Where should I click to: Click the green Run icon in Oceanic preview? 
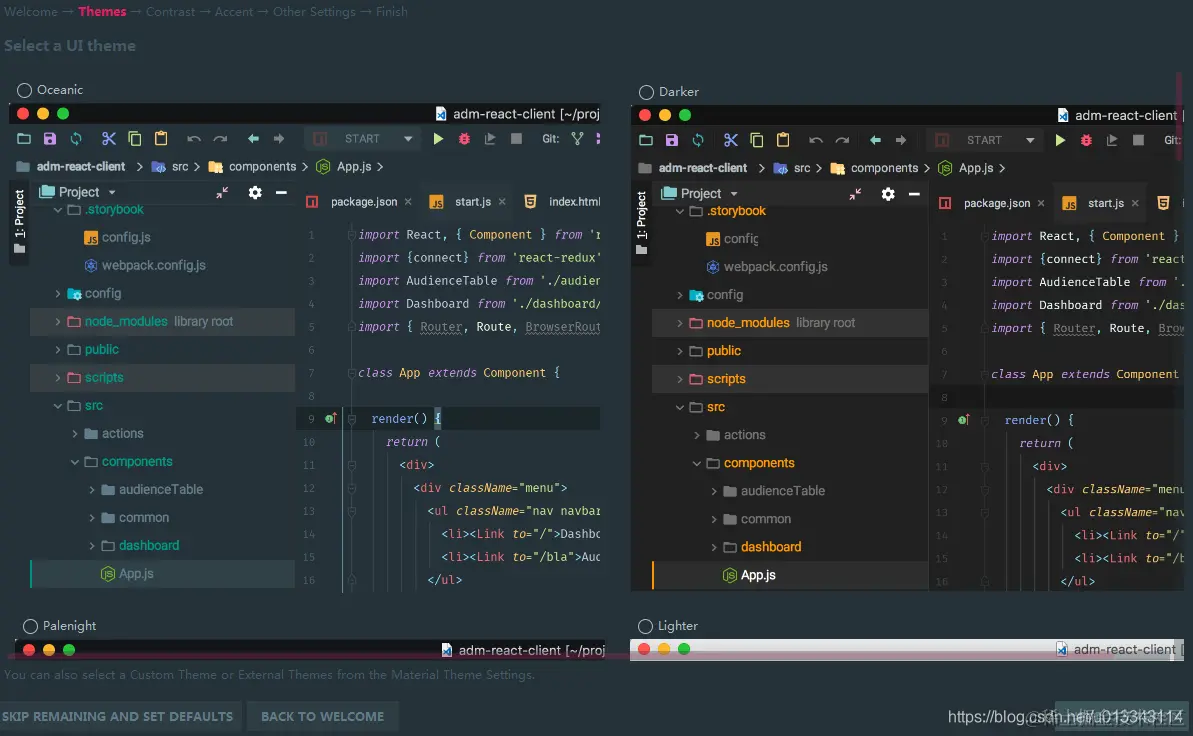tap(438, 139)
